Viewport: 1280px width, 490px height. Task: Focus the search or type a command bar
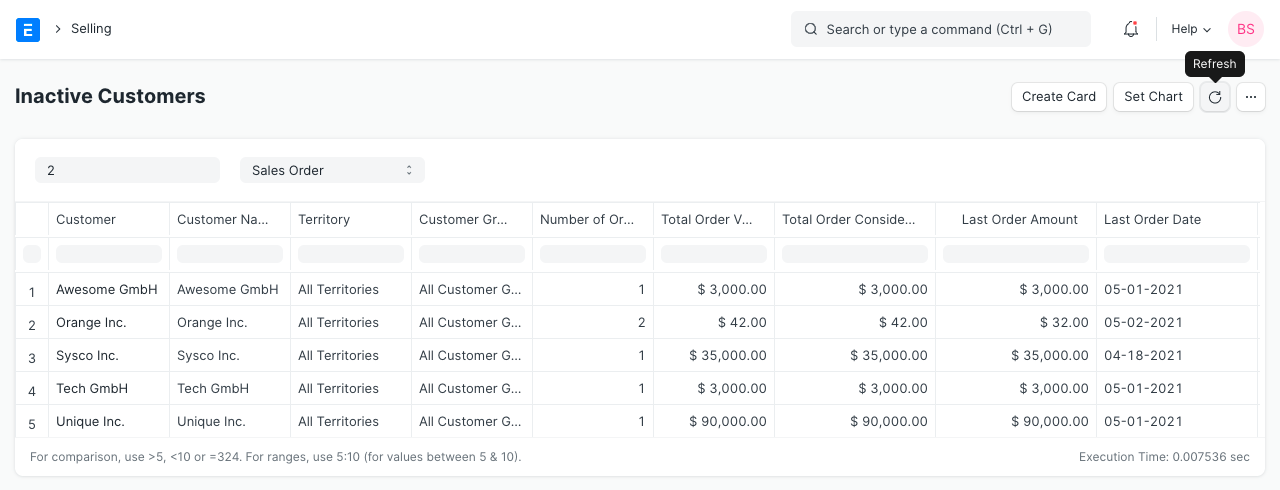point(950,29)
